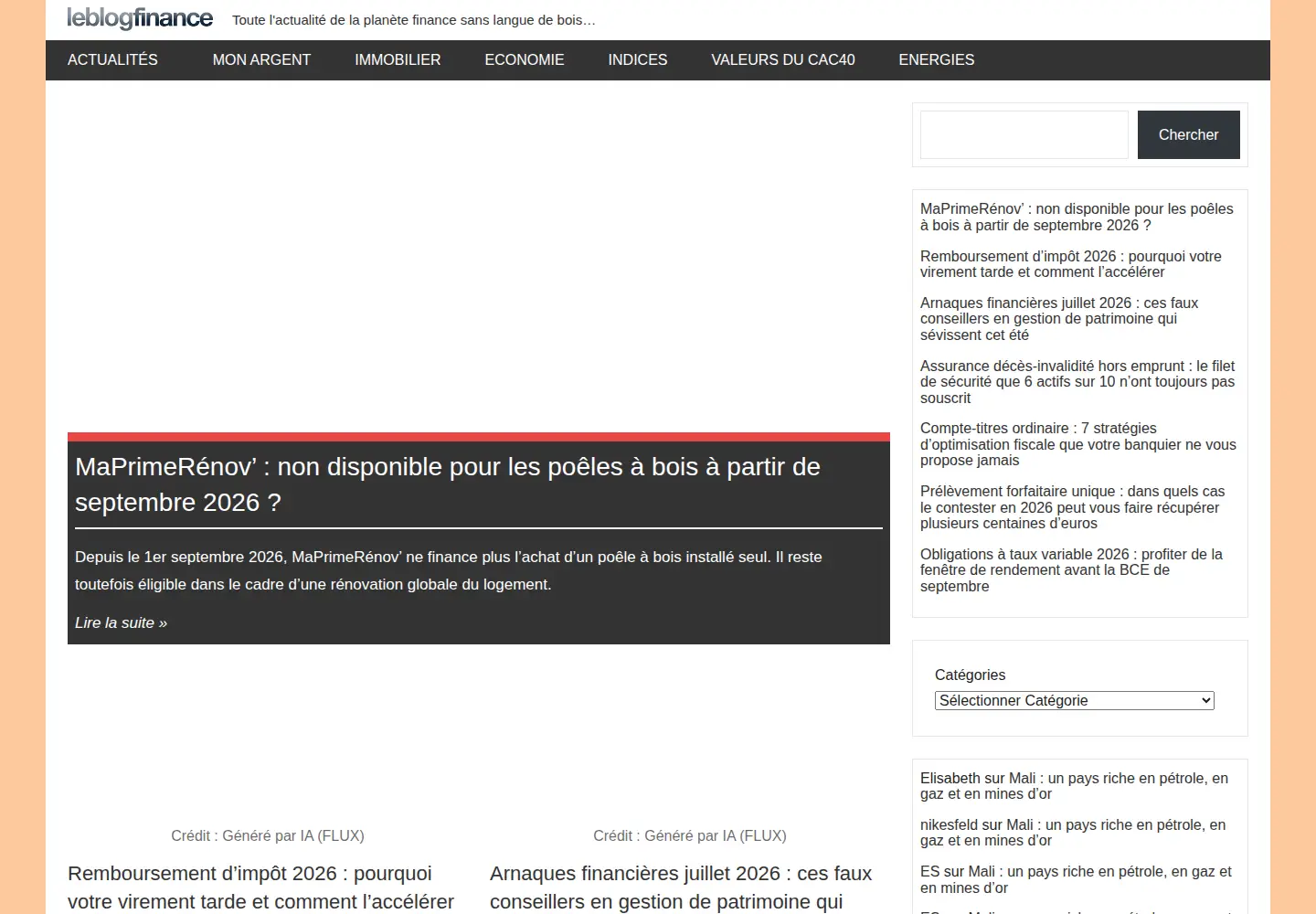Viewport: 1316px width, 914px height.
Task: Open sidebar link 'Assurance décès-invalidité hors emprunt'
Action: 1077,382
